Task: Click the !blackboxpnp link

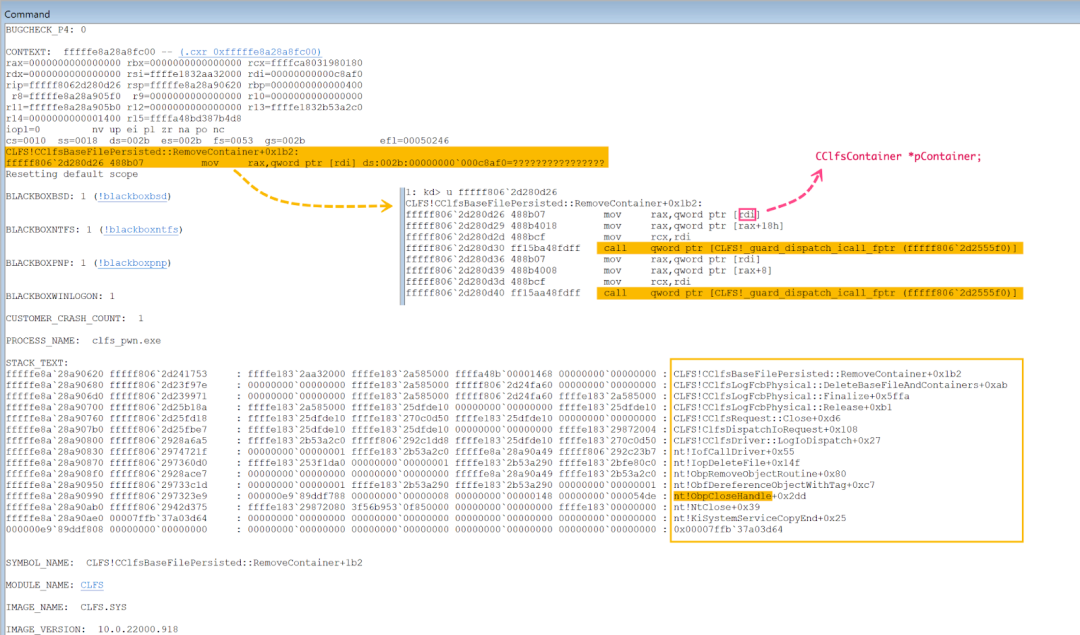Action: 134,262
